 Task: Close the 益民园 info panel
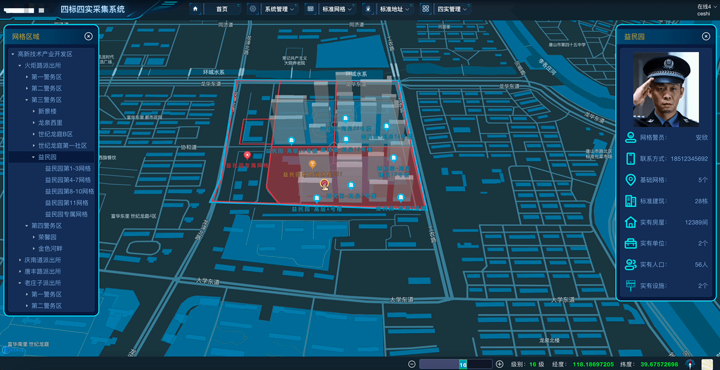click(706, 36)
